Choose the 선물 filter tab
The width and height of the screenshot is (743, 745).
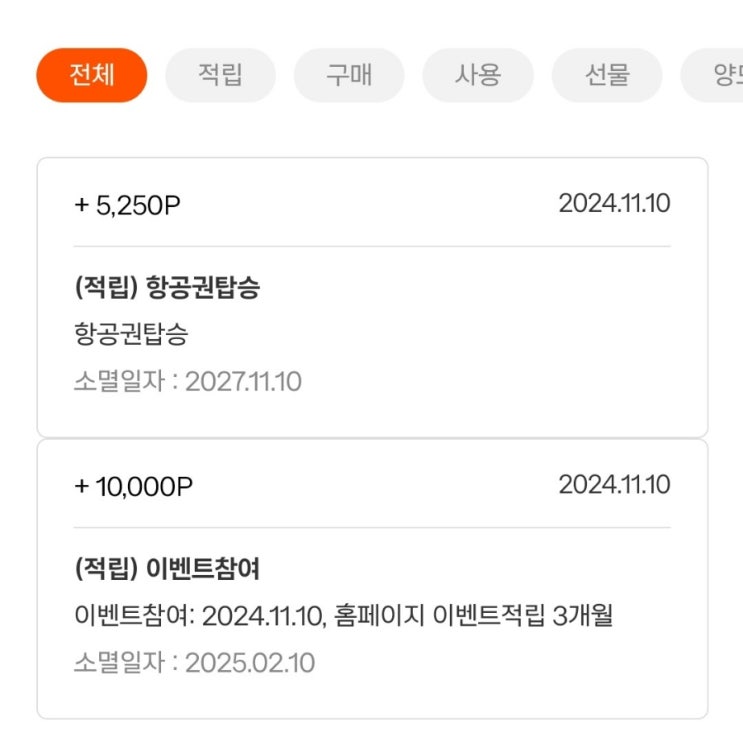607,75
